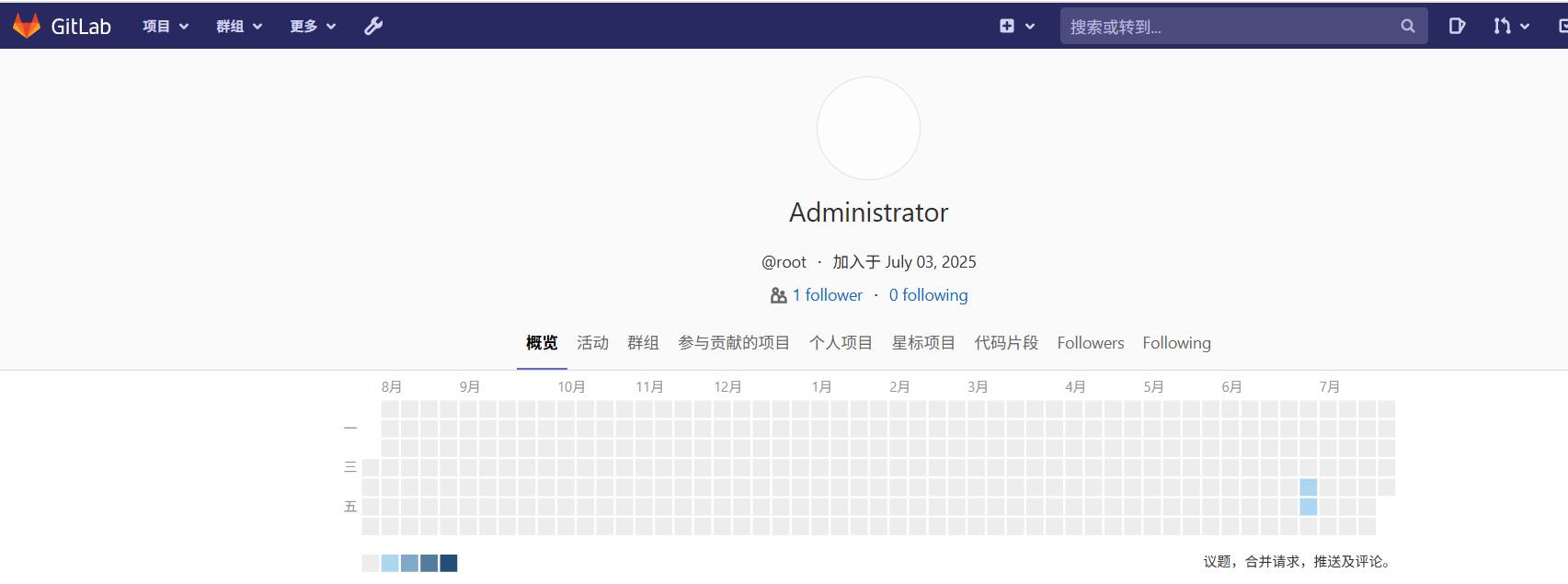Image resolution: width=1568 pixels, height=584 pixels.
Task: Click the 12月 month label
Action: click(x=727, y=387)
